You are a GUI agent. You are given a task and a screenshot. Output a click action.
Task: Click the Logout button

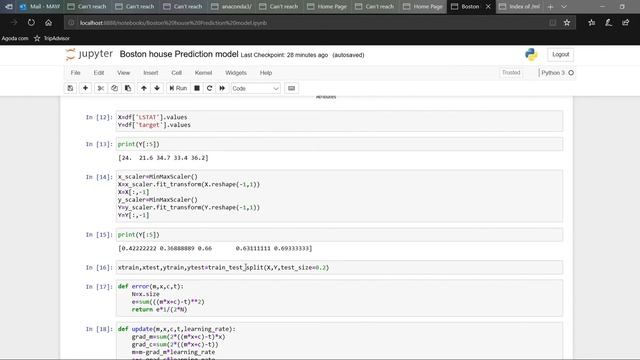tap(560, 54)
